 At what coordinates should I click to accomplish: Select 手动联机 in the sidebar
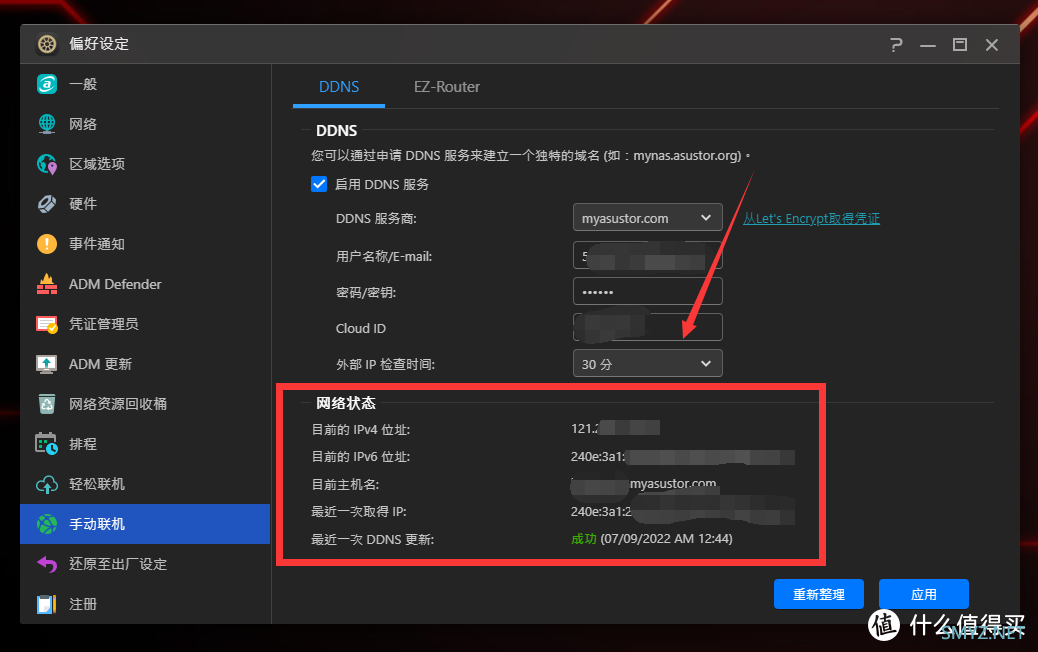click(x=145, y=524)
